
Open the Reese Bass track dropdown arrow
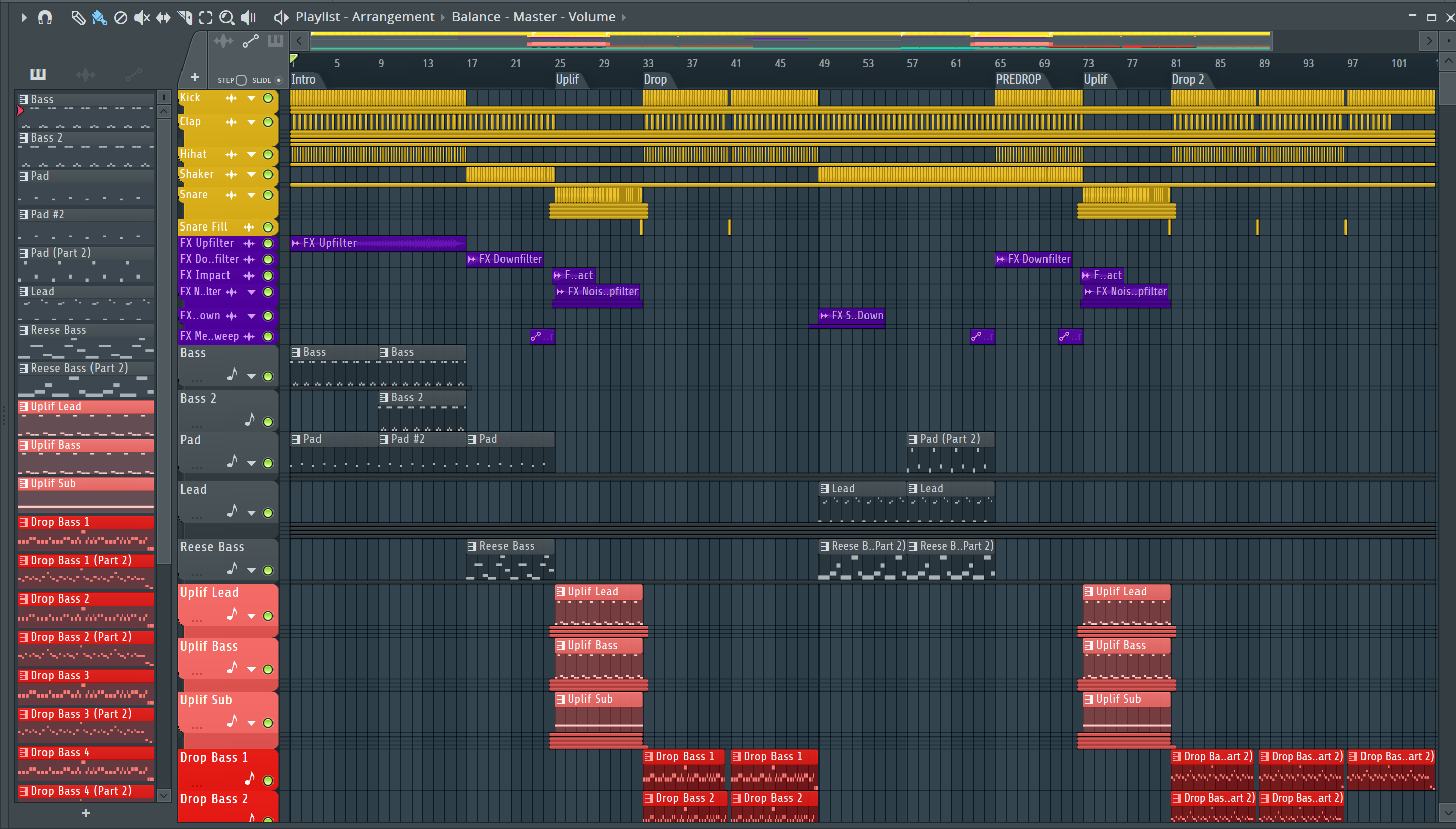tap(251, 571)
